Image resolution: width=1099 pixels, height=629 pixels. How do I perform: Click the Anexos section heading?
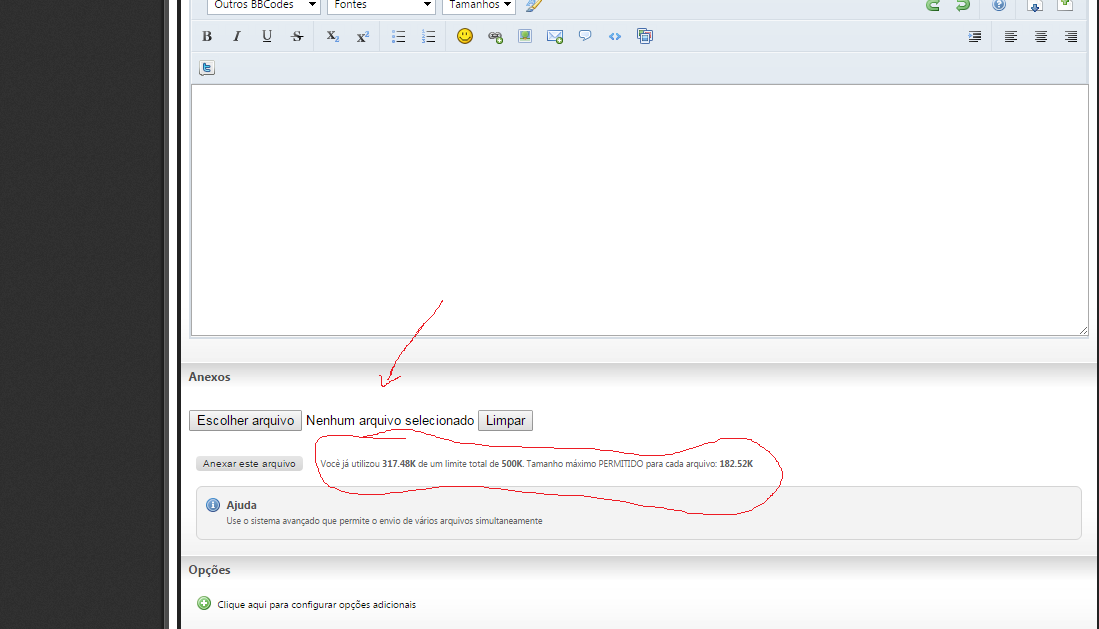[209, 377]
